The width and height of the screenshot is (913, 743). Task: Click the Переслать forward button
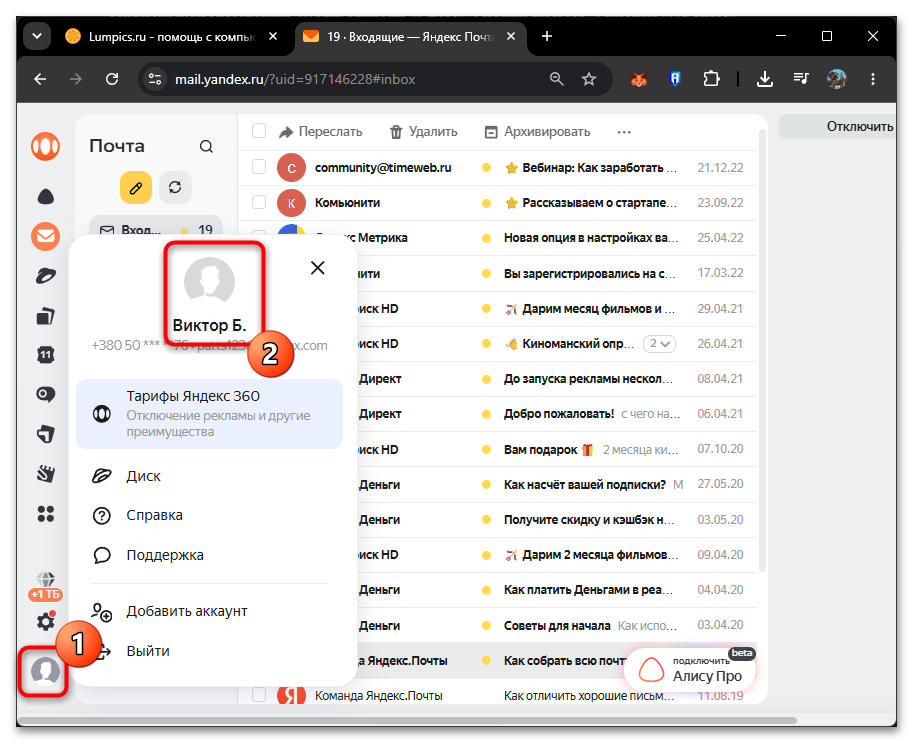(321, 132)
